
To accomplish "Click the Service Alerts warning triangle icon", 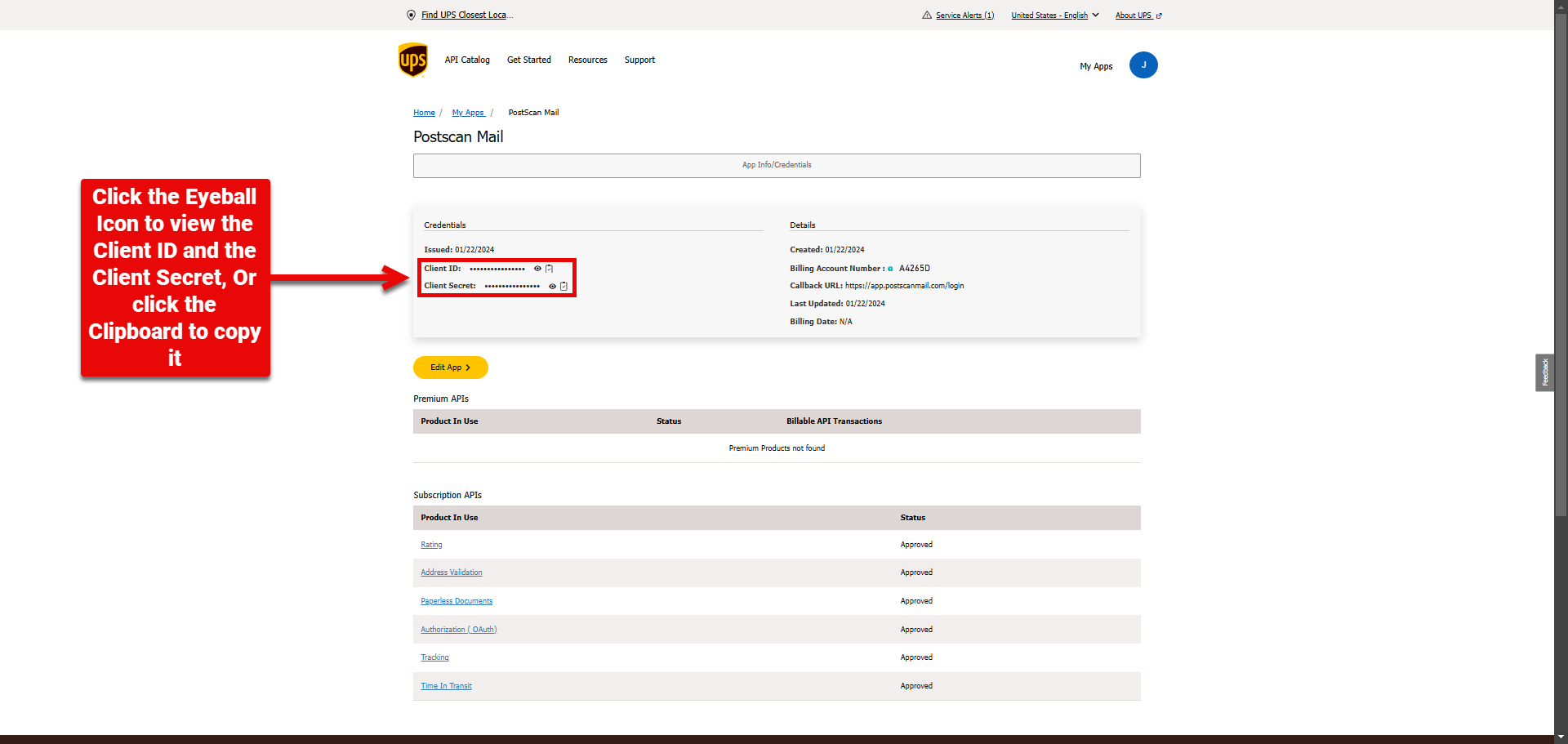I will tap(927, 15).
